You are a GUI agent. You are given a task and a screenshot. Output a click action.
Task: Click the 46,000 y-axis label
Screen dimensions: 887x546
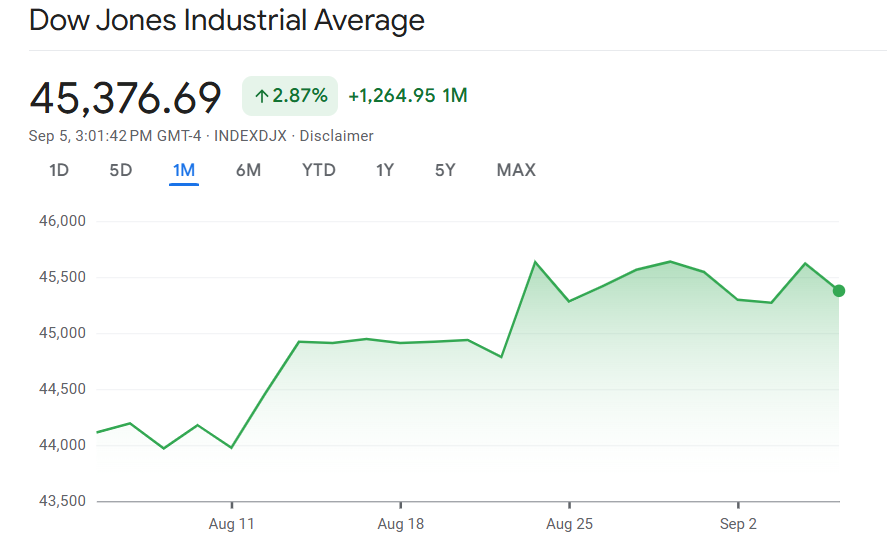coord(61,221)
